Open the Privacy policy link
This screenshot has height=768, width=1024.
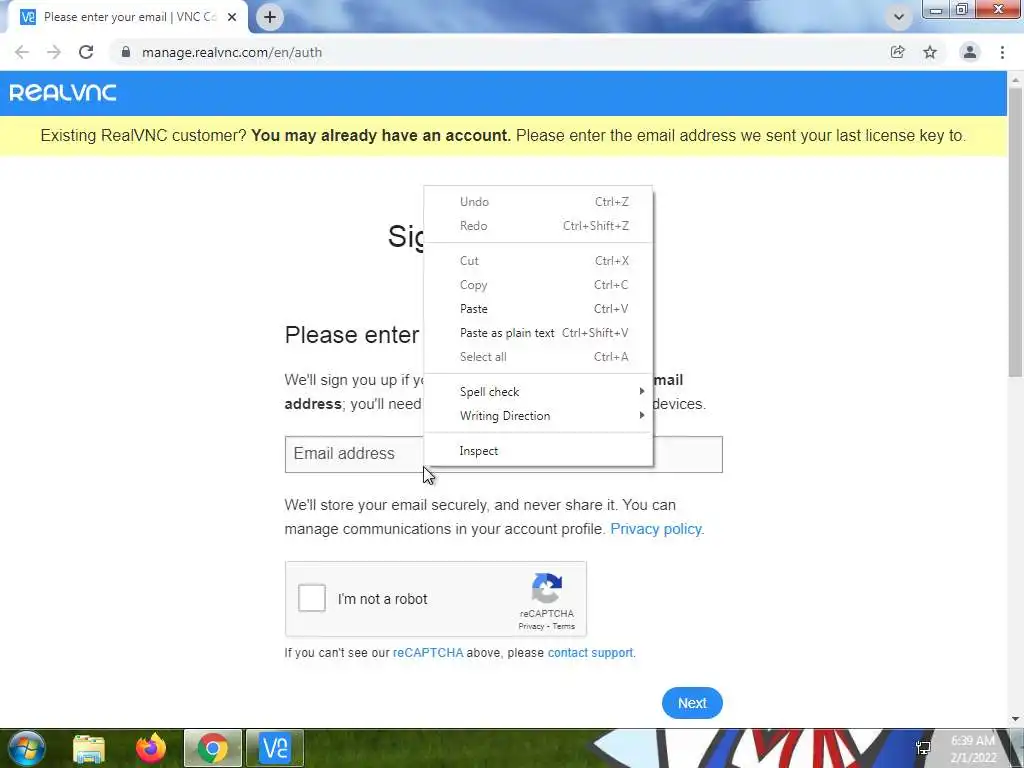657,529
